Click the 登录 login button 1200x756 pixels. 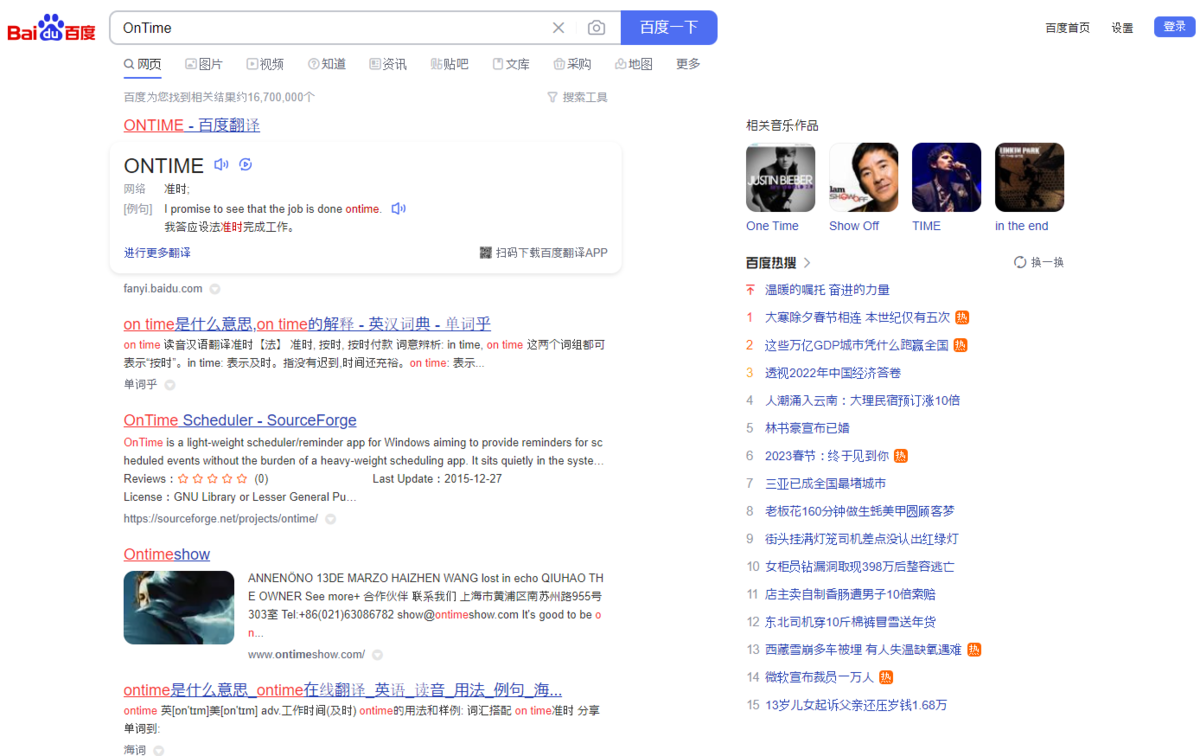click(x=1174, y=27)
